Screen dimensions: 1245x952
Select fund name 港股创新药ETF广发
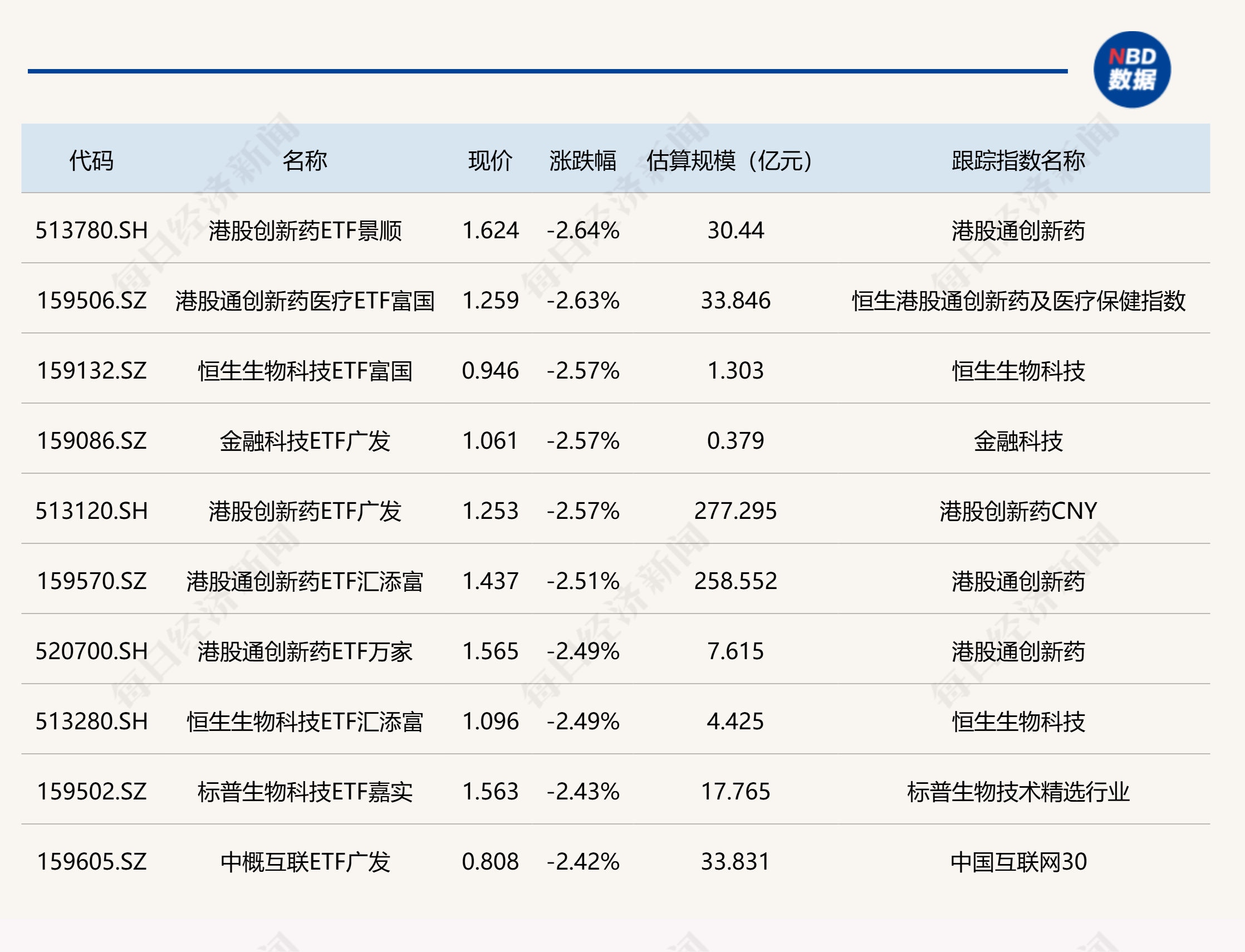tap(305, 512)
